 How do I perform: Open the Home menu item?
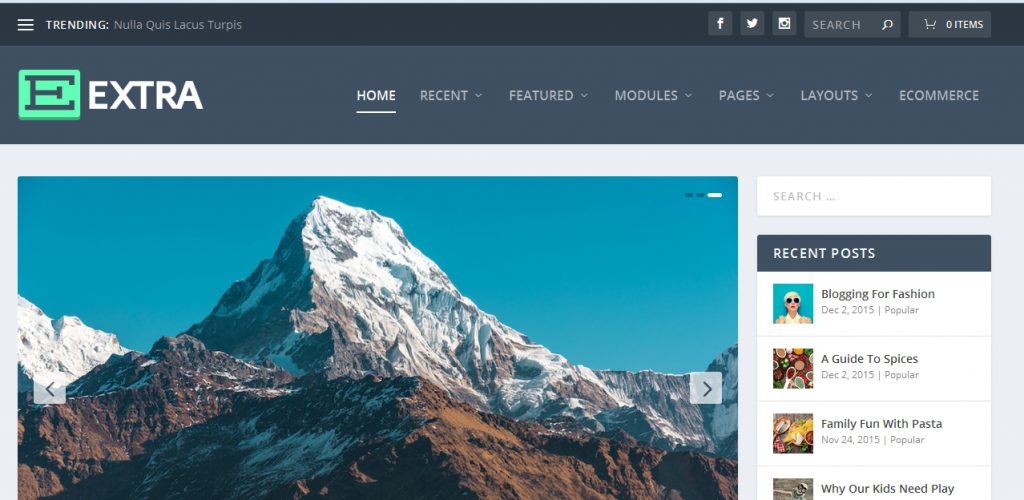coord(376,95)
